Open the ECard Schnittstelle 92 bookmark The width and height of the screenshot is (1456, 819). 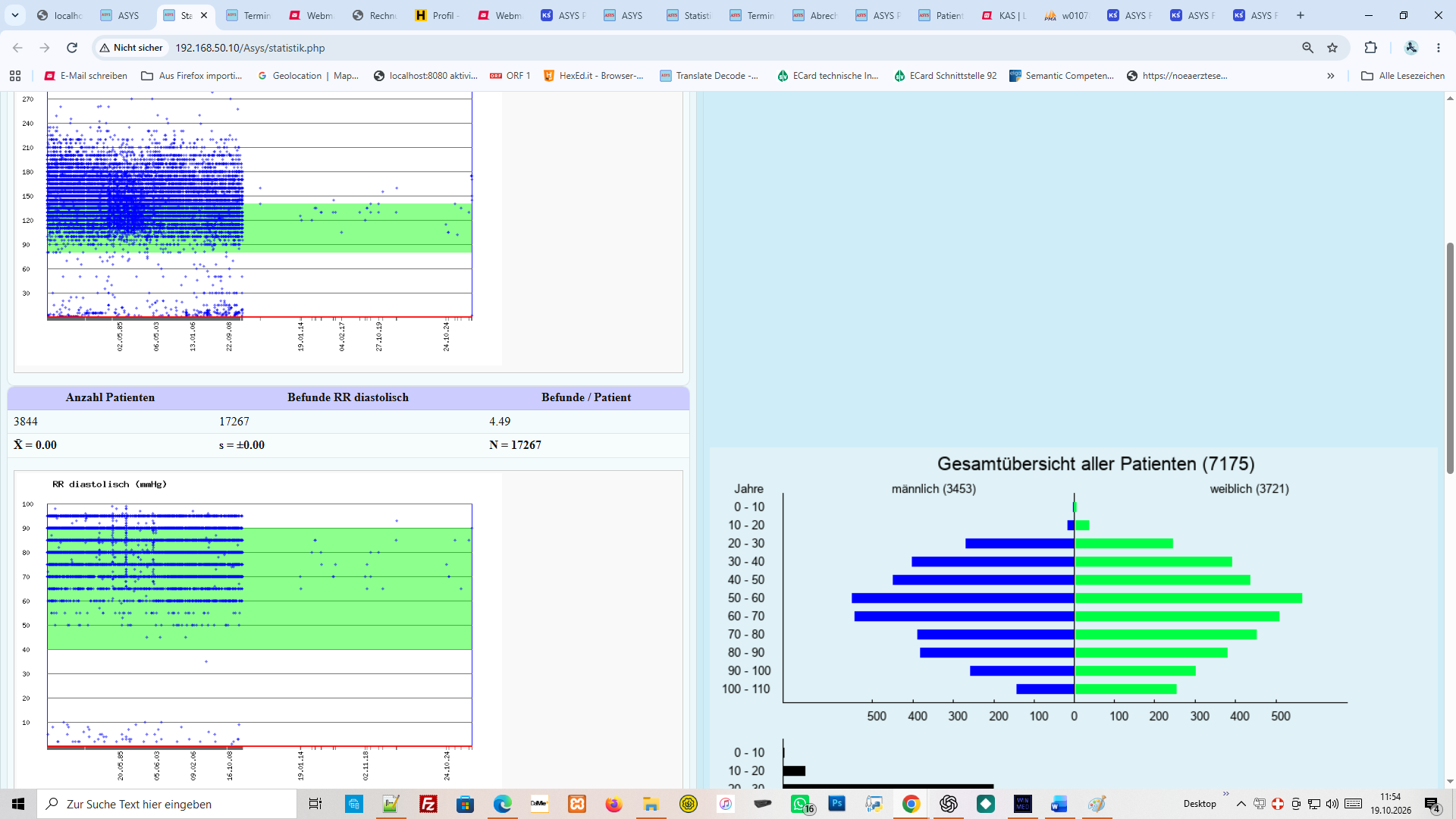945,76
